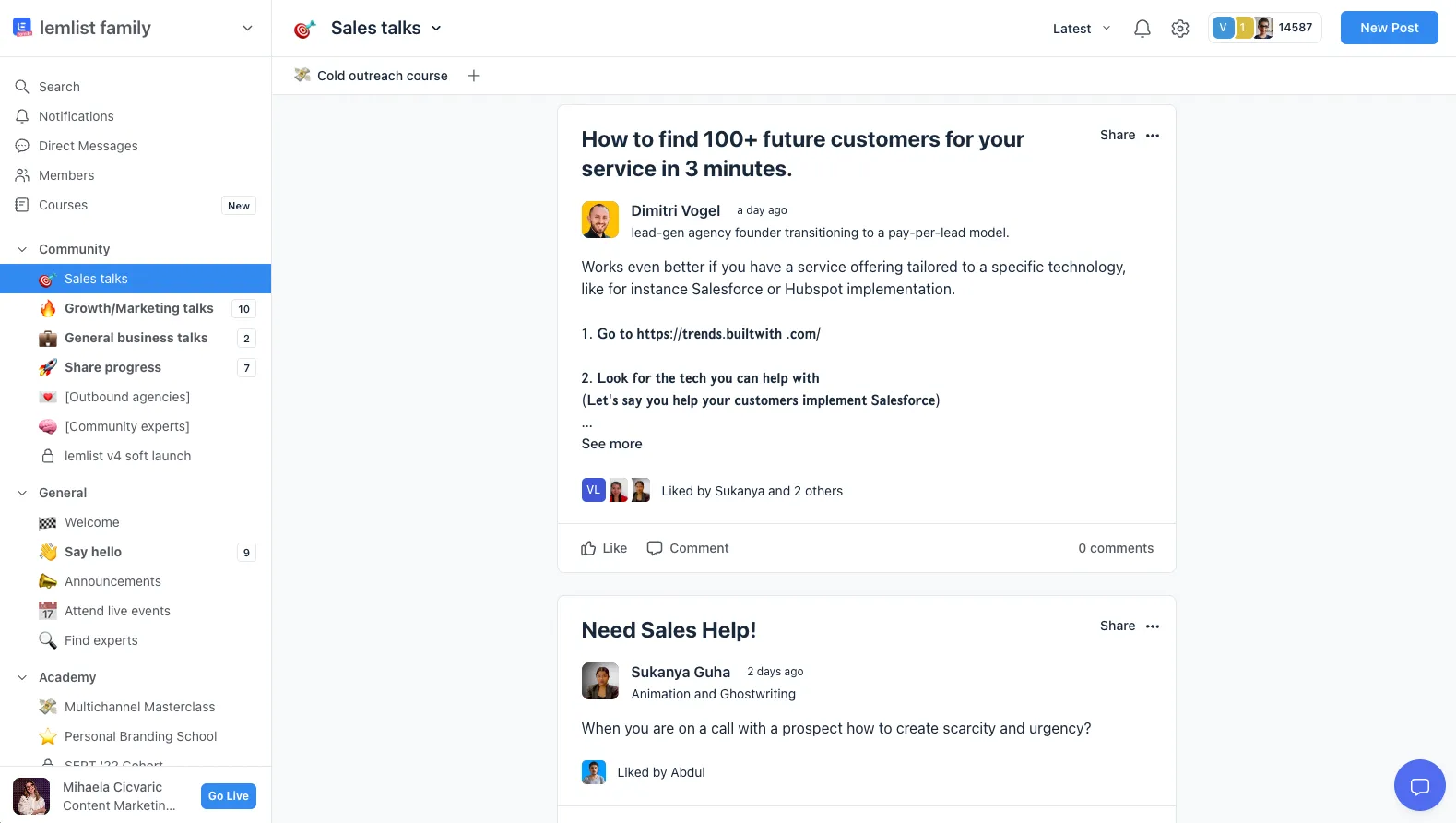
Task: Like the 100+ future customers post
Action: point(604,548)
